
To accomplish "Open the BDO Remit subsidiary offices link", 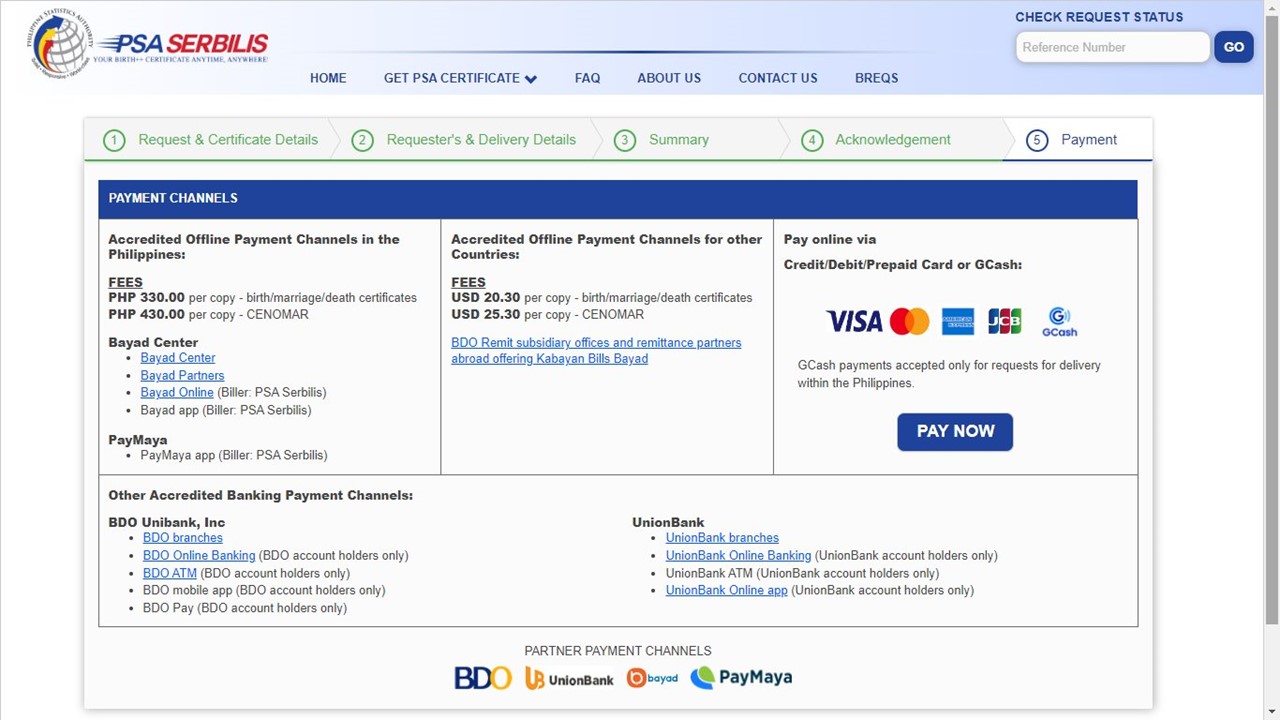I will tap(596, 351).
